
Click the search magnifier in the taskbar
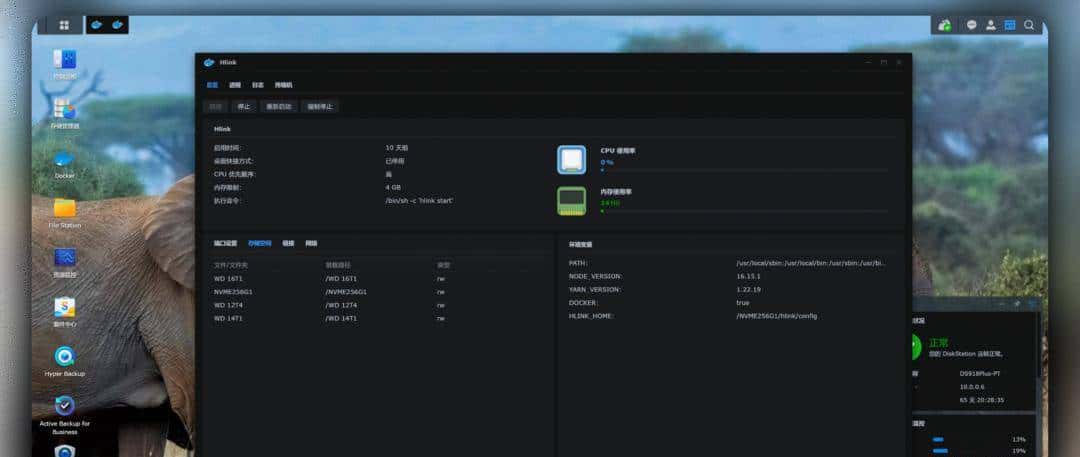click(x=1028, y=25)
